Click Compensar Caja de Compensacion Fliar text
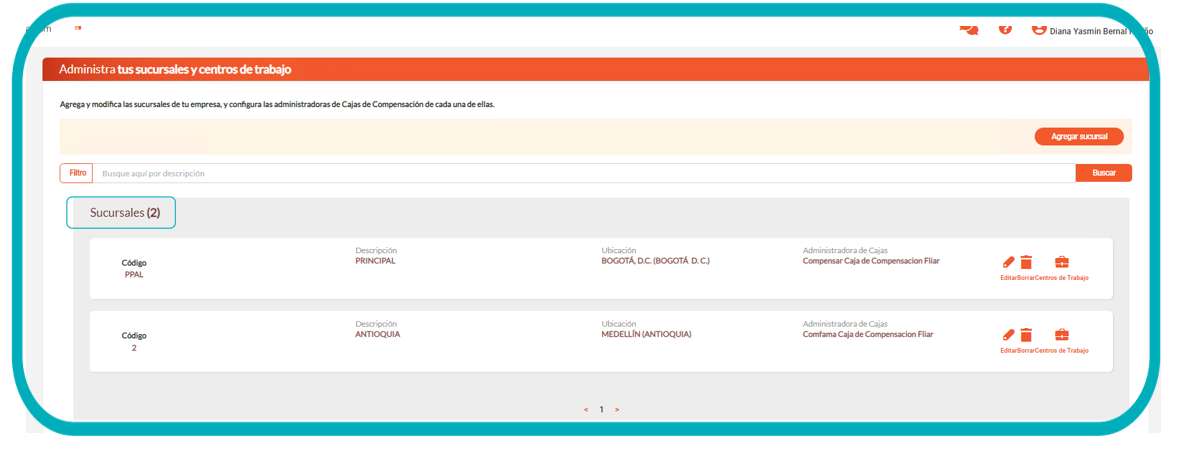Image resolution: width=1182 pixels, height=461 pixels. 871,261
